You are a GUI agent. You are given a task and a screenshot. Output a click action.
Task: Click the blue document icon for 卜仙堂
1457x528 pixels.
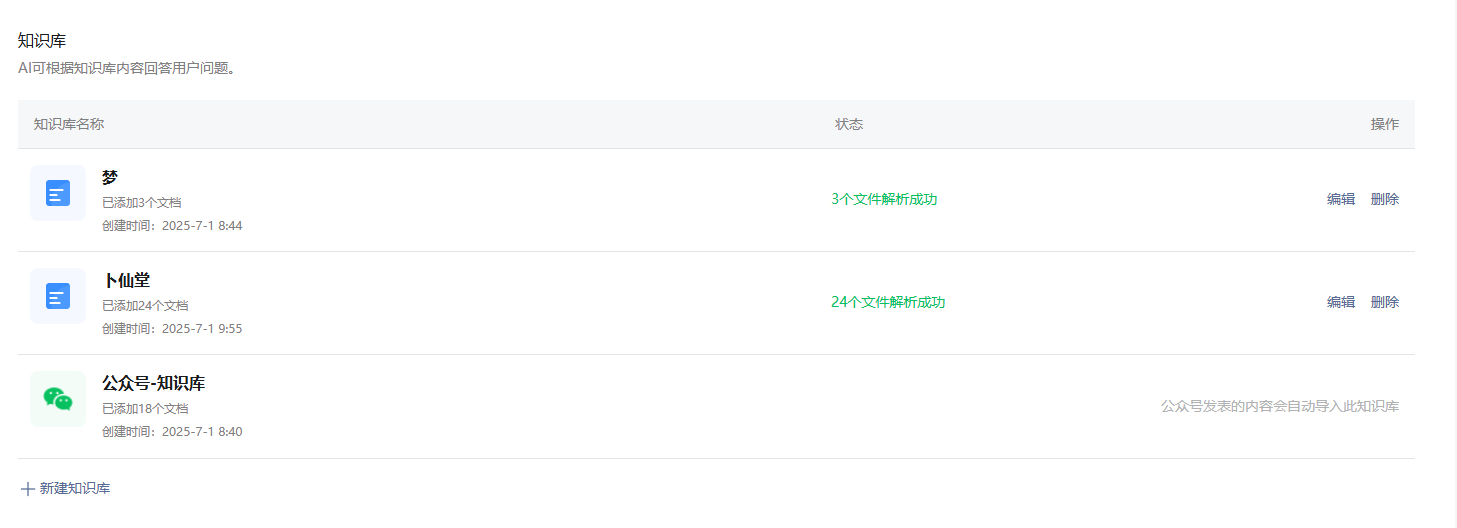58,296
